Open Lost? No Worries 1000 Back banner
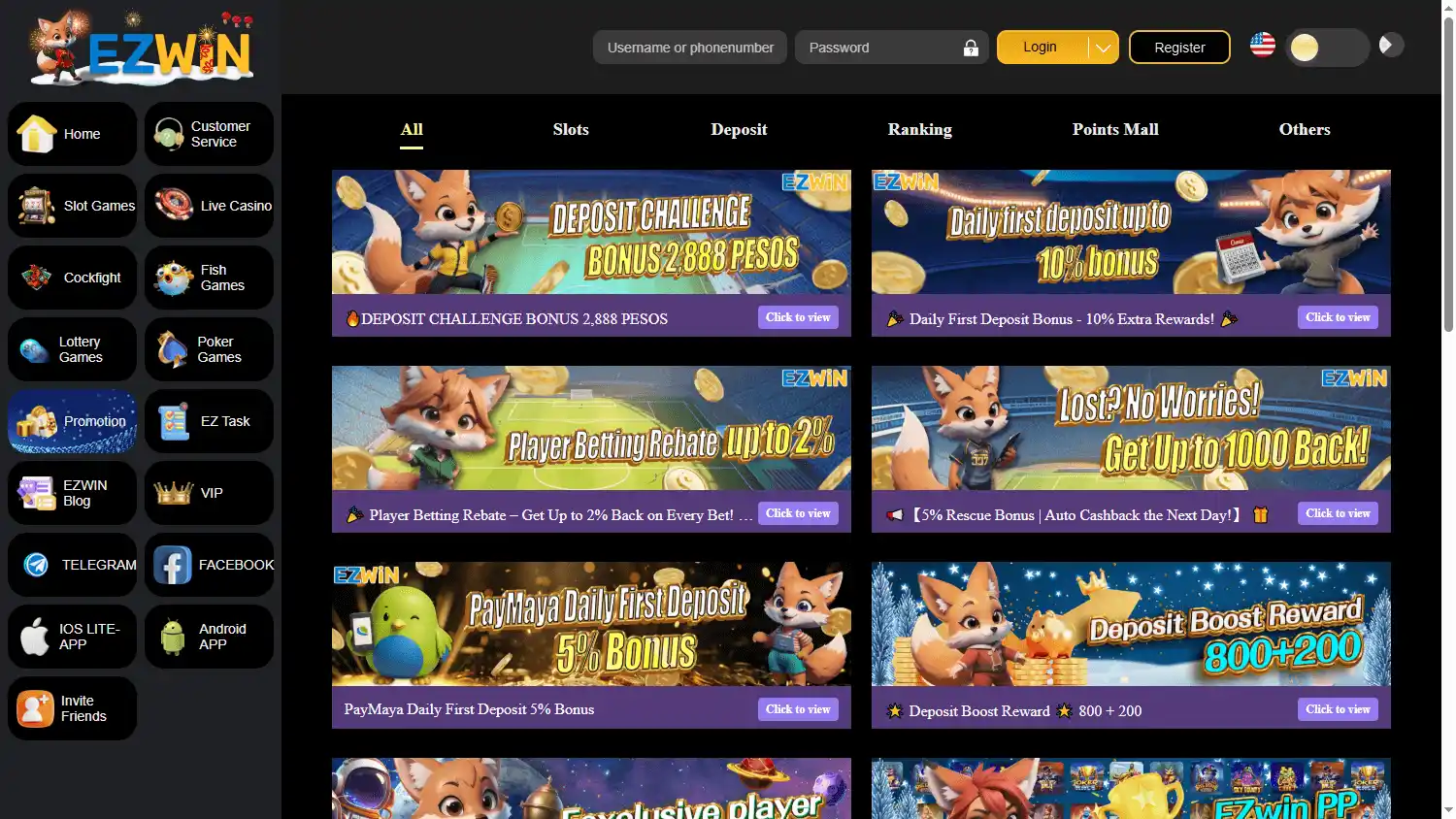Image resolution: width=1456 pixels, height=819 pixels. (x=1131, y=428)
